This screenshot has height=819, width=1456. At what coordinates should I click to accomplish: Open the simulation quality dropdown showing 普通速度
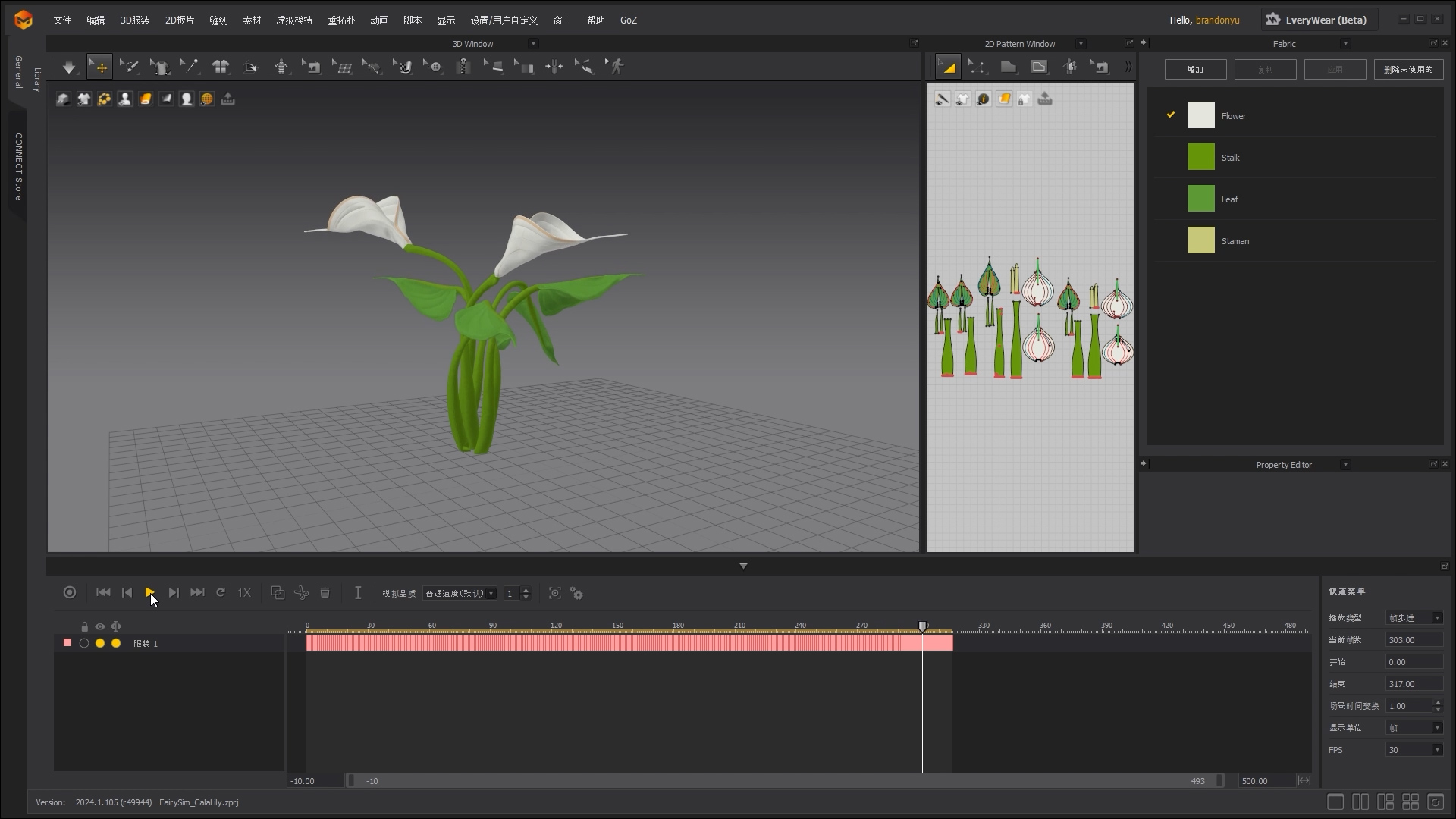point(459,593)
